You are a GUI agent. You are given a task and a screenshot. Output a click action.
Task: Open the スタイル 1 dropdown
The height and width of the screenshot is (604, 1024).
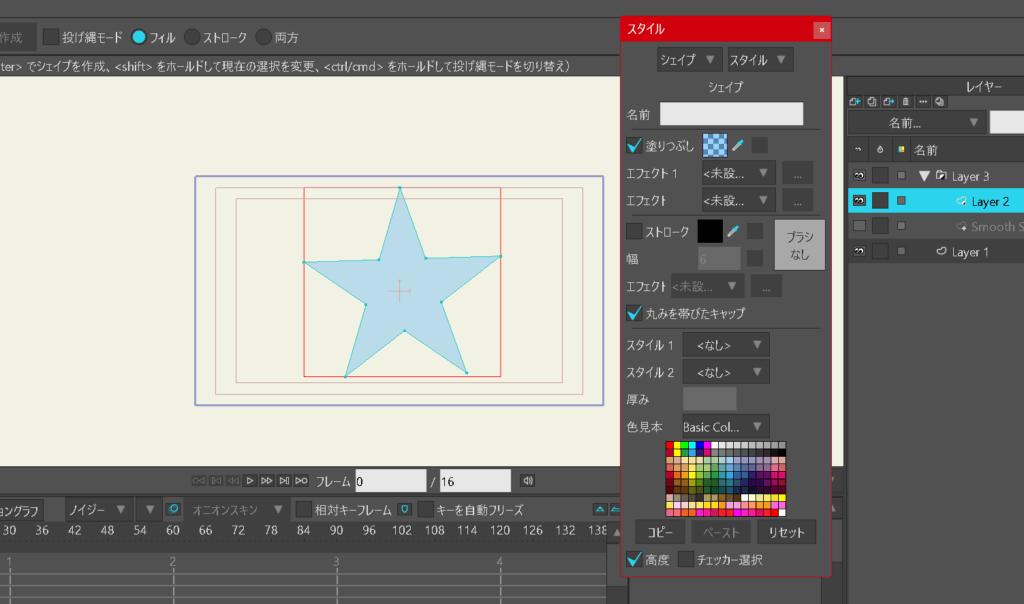[x=726, y=345]
